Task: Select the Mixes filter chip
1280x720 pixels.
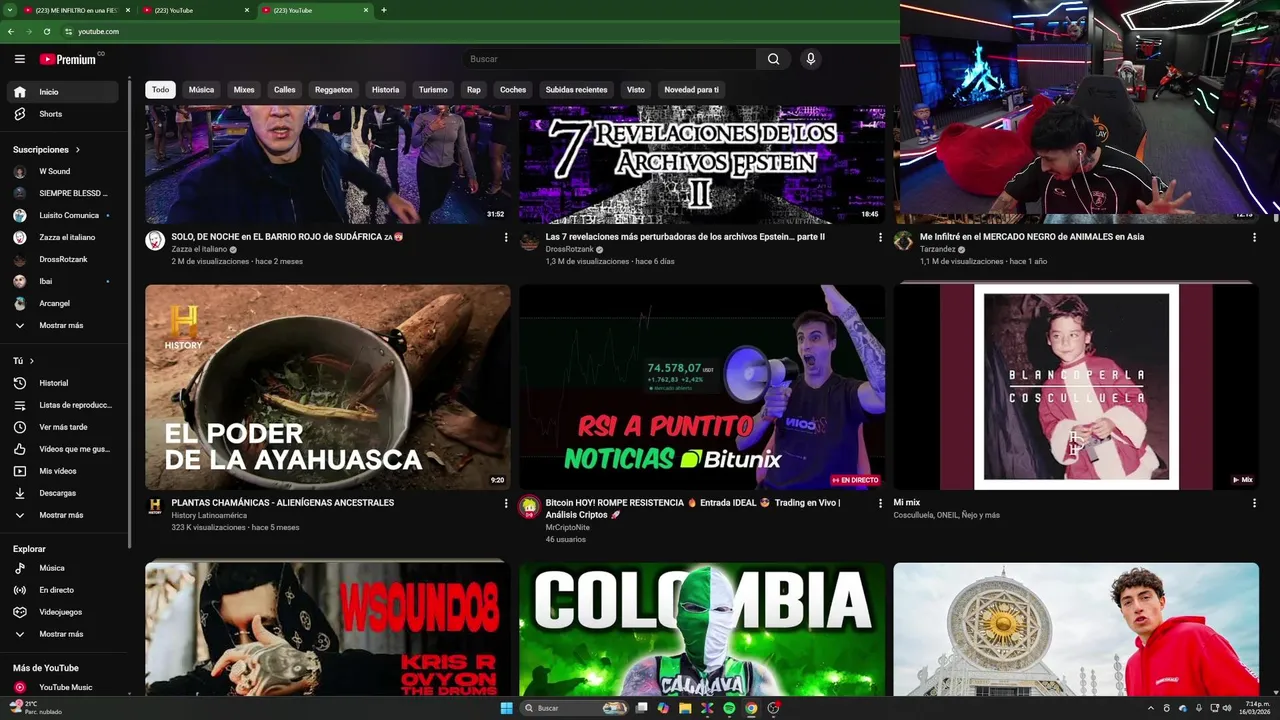Action: [244, 90]
